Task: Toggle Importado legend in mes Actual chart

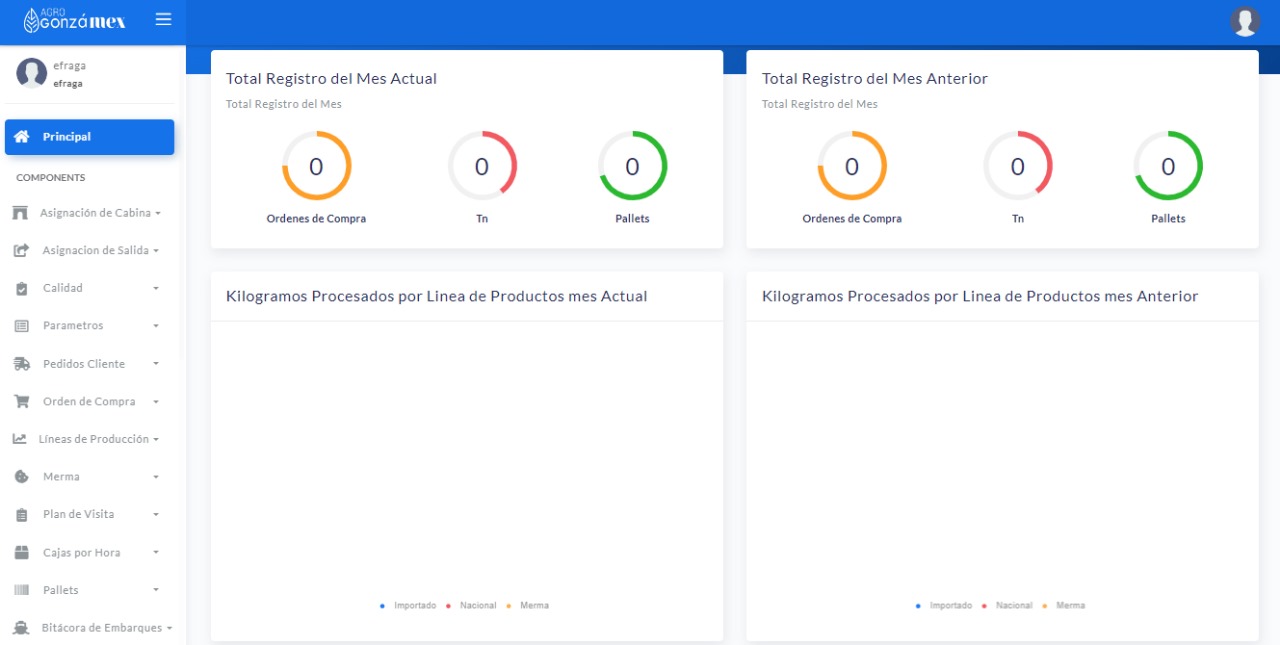Action: (x=408, y=606)
